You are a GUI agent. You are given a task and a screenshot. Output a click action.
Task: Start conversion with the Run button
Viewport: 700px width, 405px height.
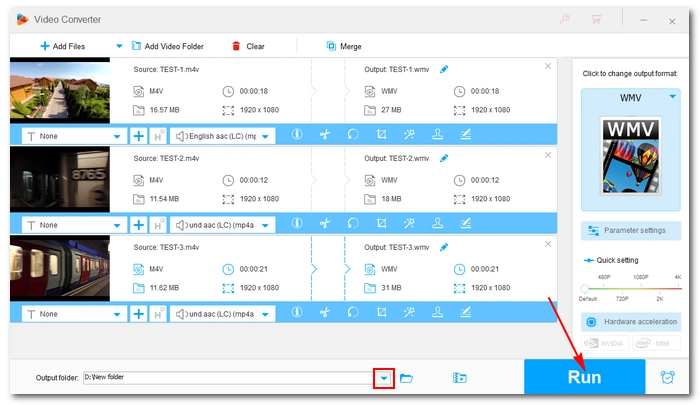(x=584, y=377)
